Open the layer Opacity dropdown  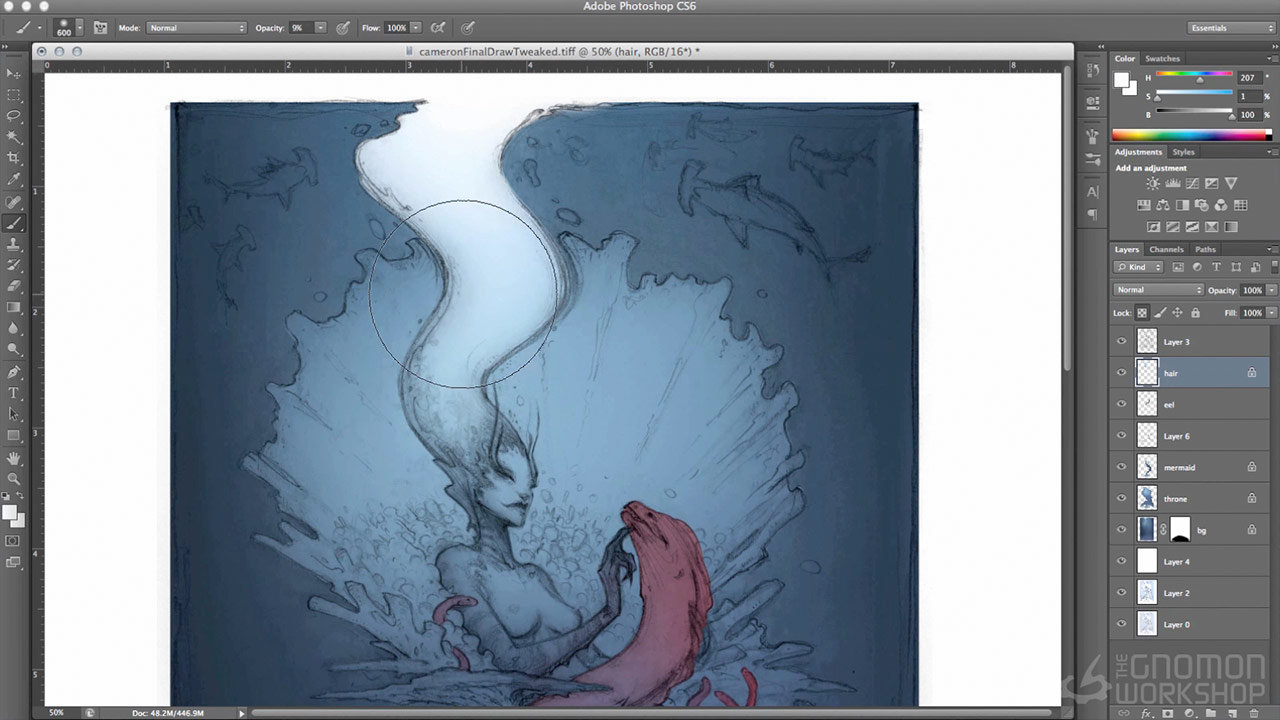[1271, 290]
